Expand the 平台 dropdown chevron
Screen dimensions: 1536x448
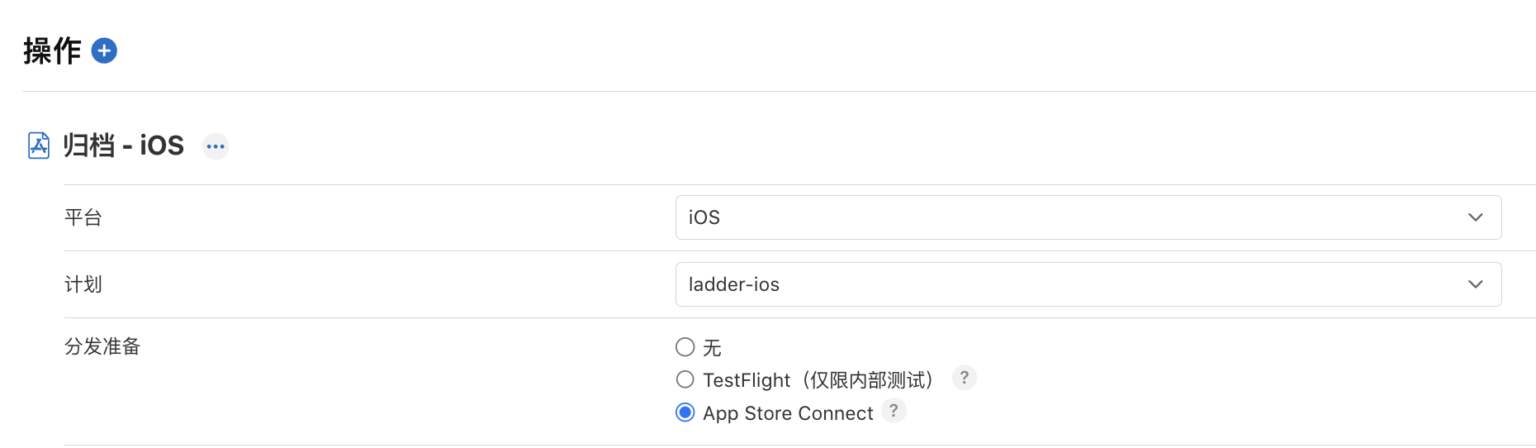point(1475,218)
